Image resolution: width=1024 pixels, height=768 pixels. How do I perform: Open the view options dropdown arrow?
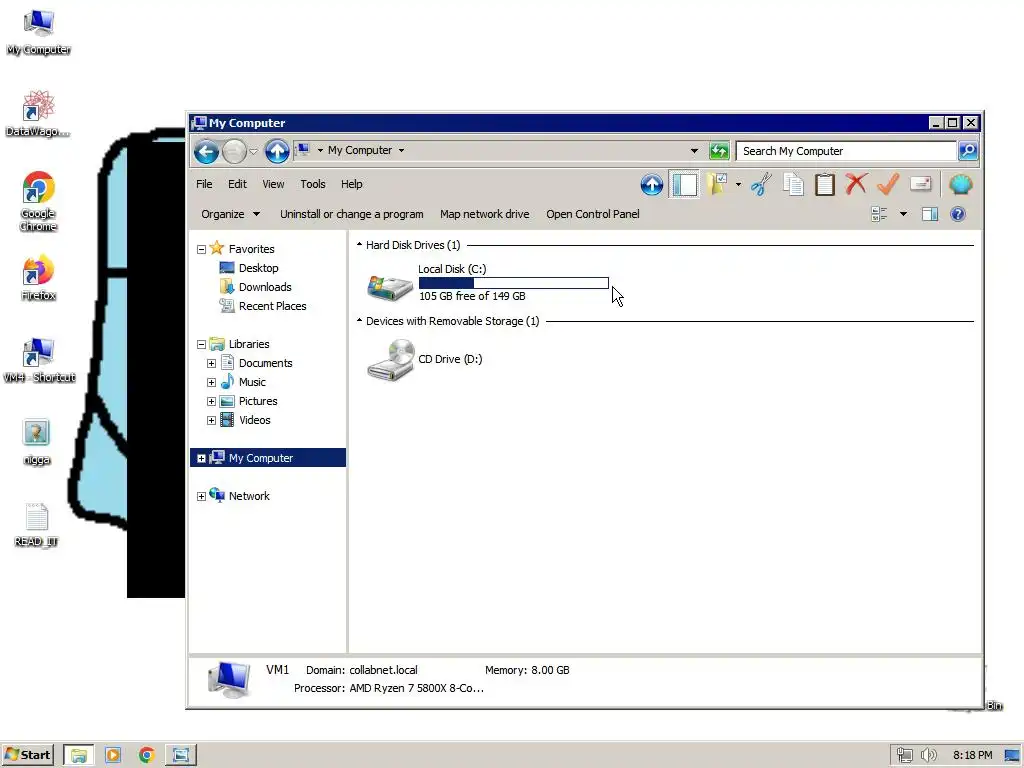pos(903,214)
